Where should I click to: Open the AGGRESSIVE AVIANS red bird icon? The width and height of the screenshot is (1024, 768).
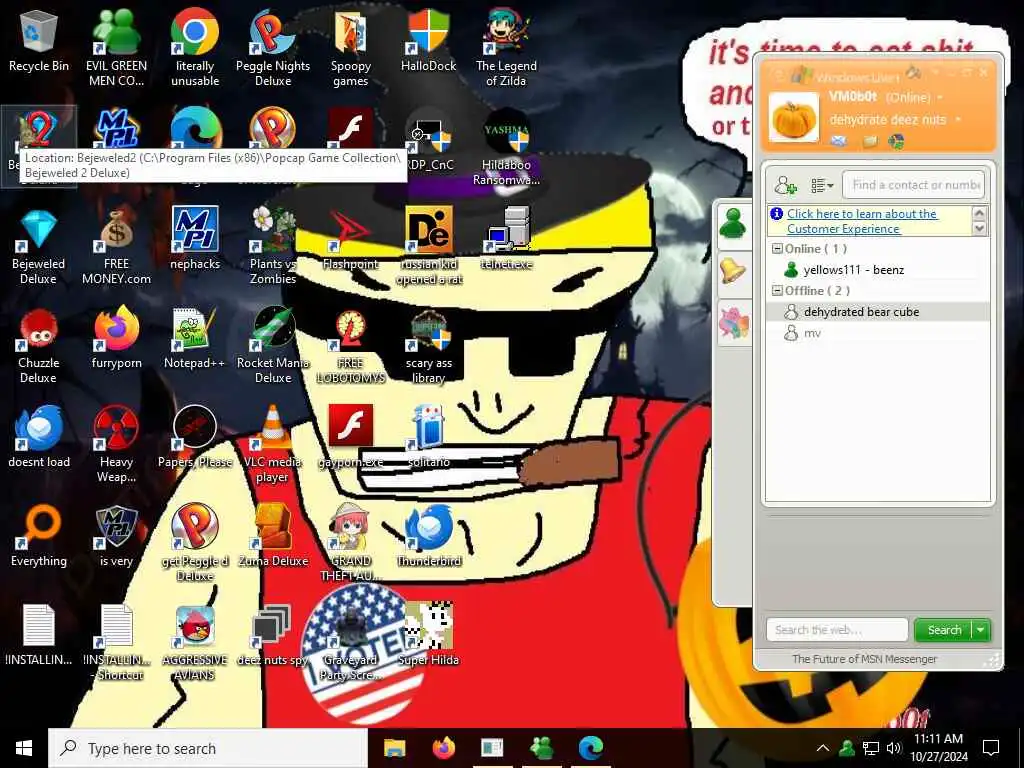click(x=195, y=643)
